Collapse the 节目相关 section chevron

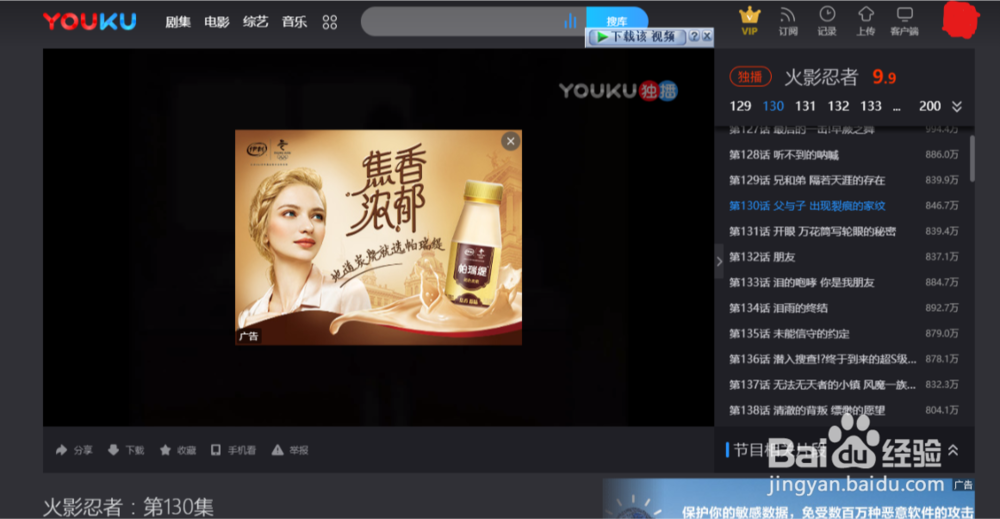pyautogui.click(x=953, y=450)
